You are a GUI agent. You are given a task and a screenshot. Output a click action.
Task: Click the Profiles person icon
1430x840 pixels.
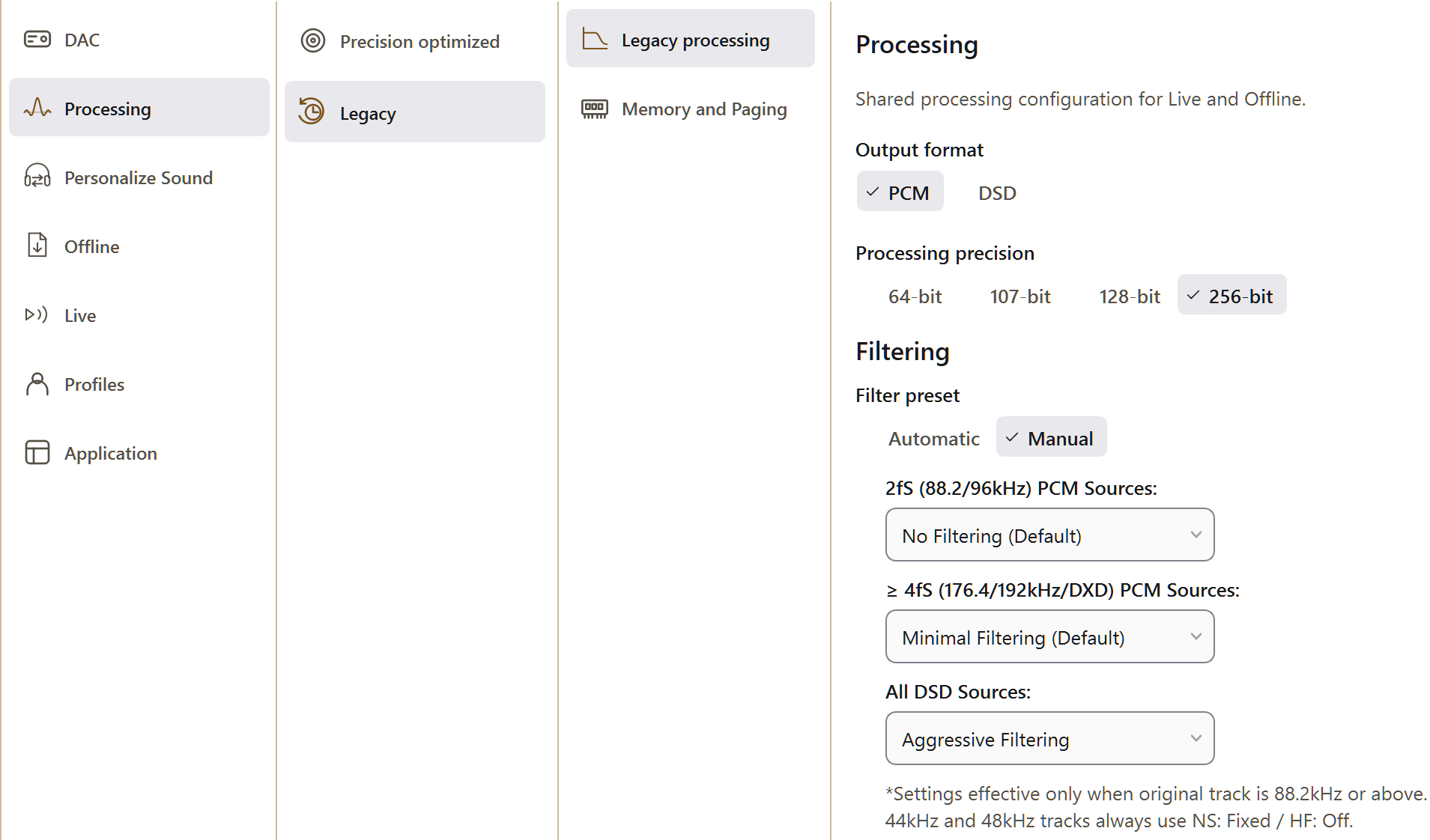[37, 383]
